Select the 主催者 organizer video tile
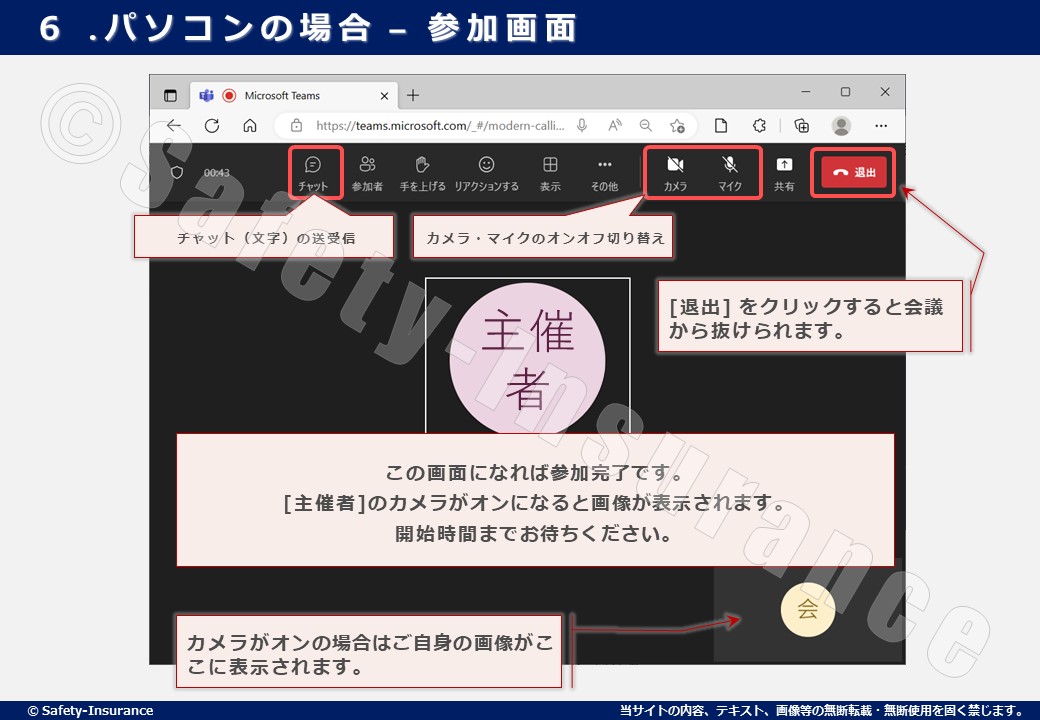The image size is (1040, 720). click(527, 355)
